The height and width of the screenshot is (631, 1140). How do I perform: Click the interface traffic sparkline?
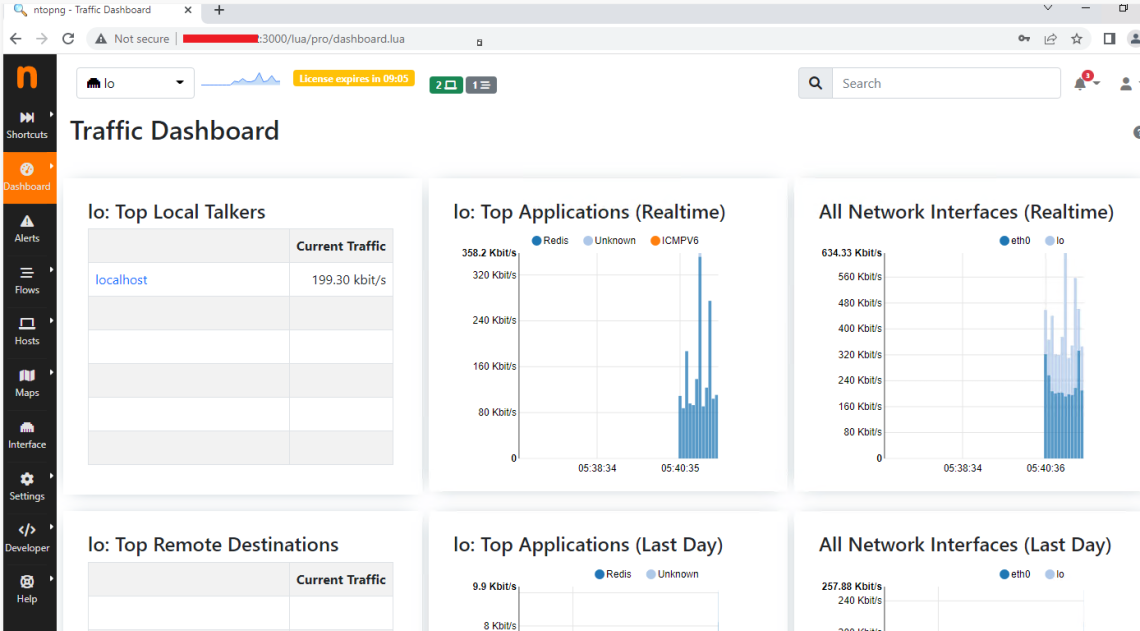click(x=241, y=80)
